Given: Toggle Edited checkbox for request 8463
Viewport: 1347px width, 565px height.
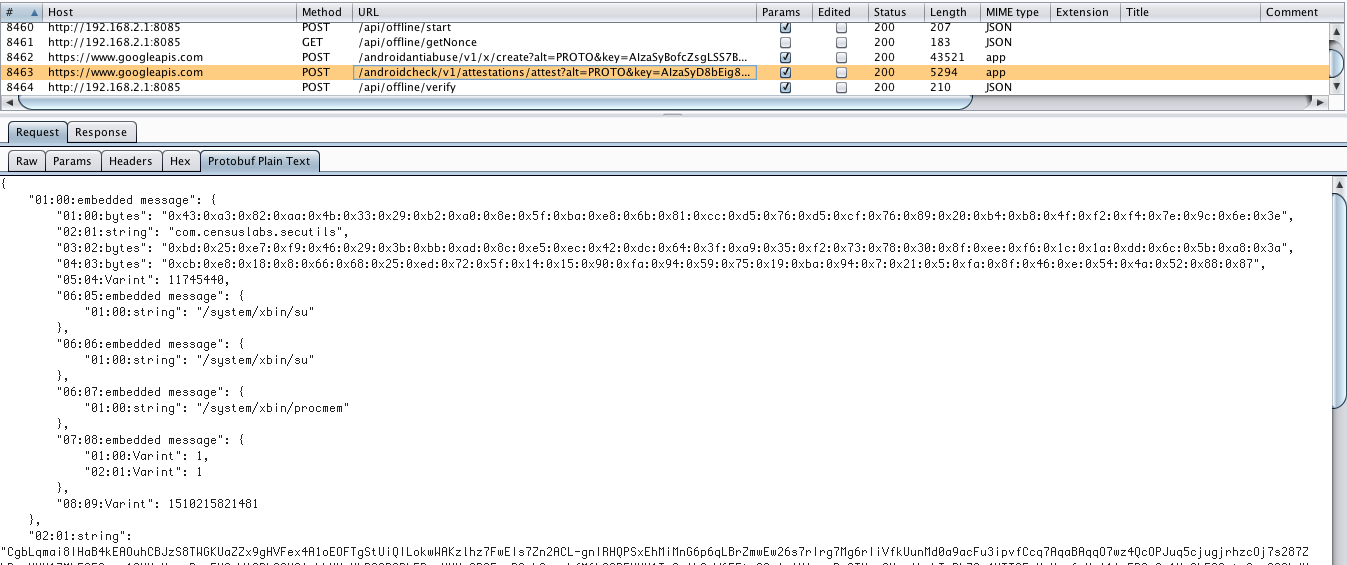Looking at the screenshot, I should coord(841,73).
